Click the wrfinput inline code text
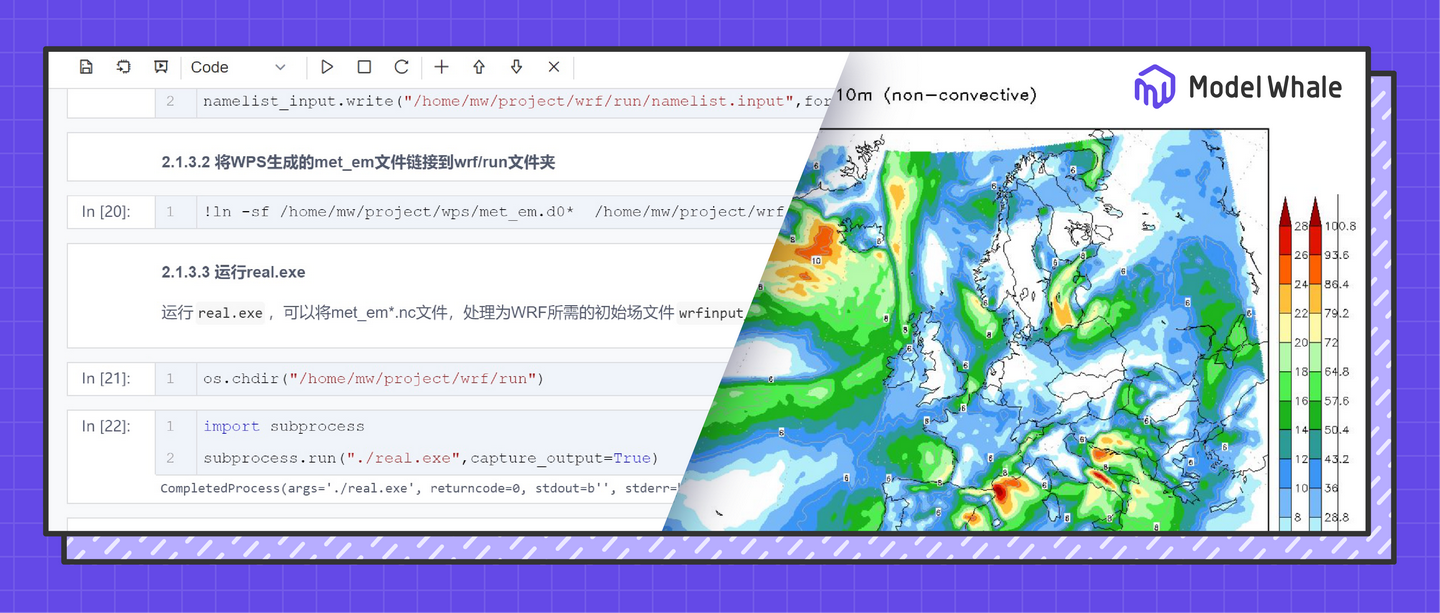Viewport: 1440px width, 613px height. pos(712,313)
